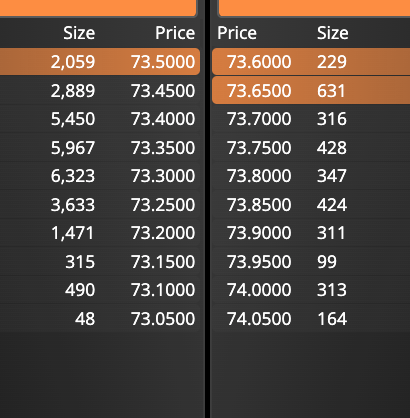Select ask price 73.7500

pyautogui.click(x=259, y=148)
